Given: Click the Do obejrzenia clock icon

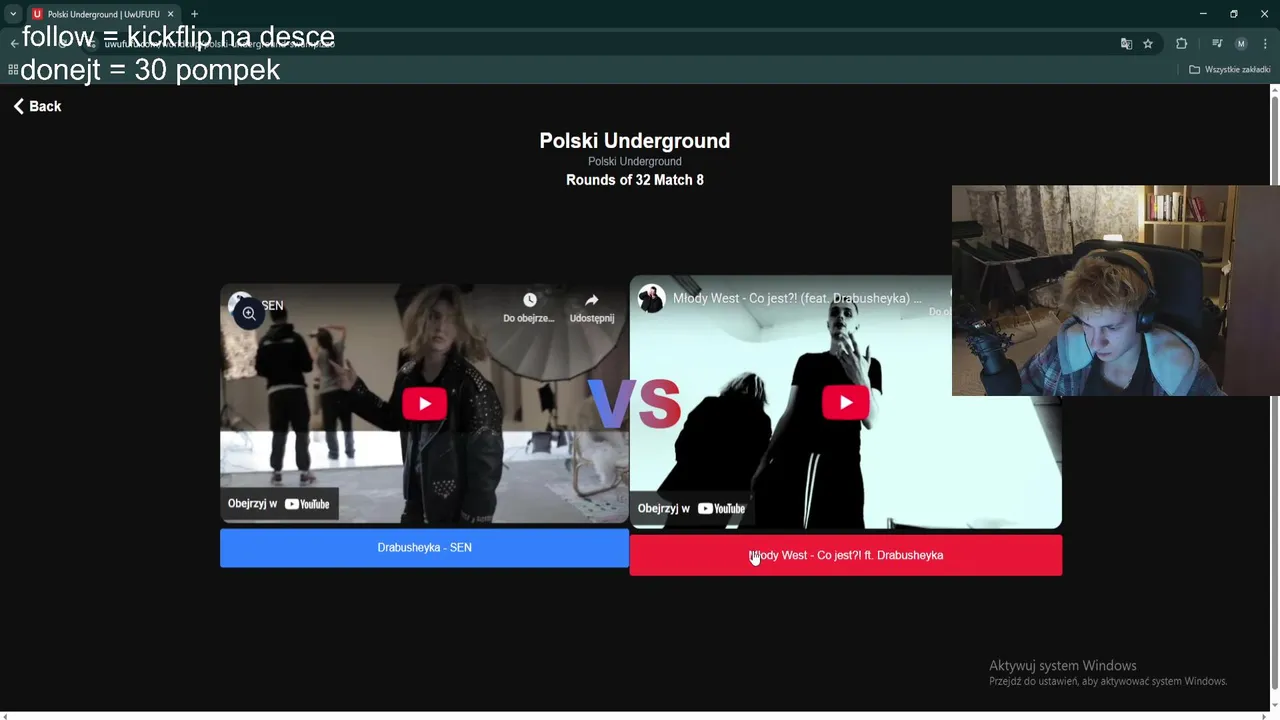Looking at the screenshot, I should click(529, 300).
